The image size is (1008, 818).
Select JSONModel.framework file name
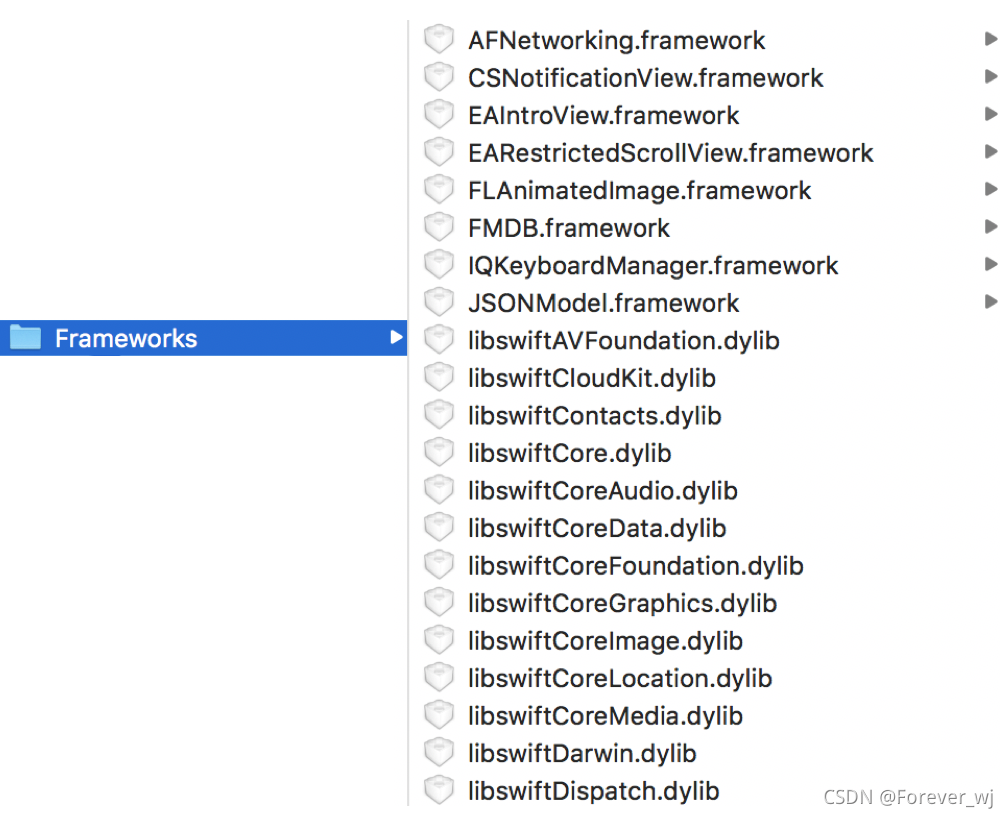(x=604, y=303)
